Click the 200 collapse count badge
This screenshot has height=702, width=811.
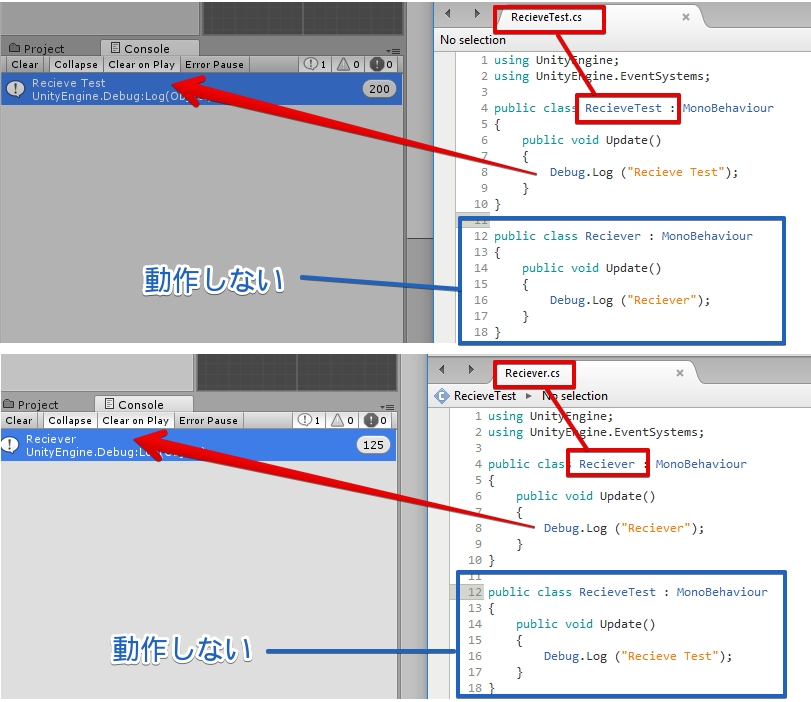tap(379, 89)
